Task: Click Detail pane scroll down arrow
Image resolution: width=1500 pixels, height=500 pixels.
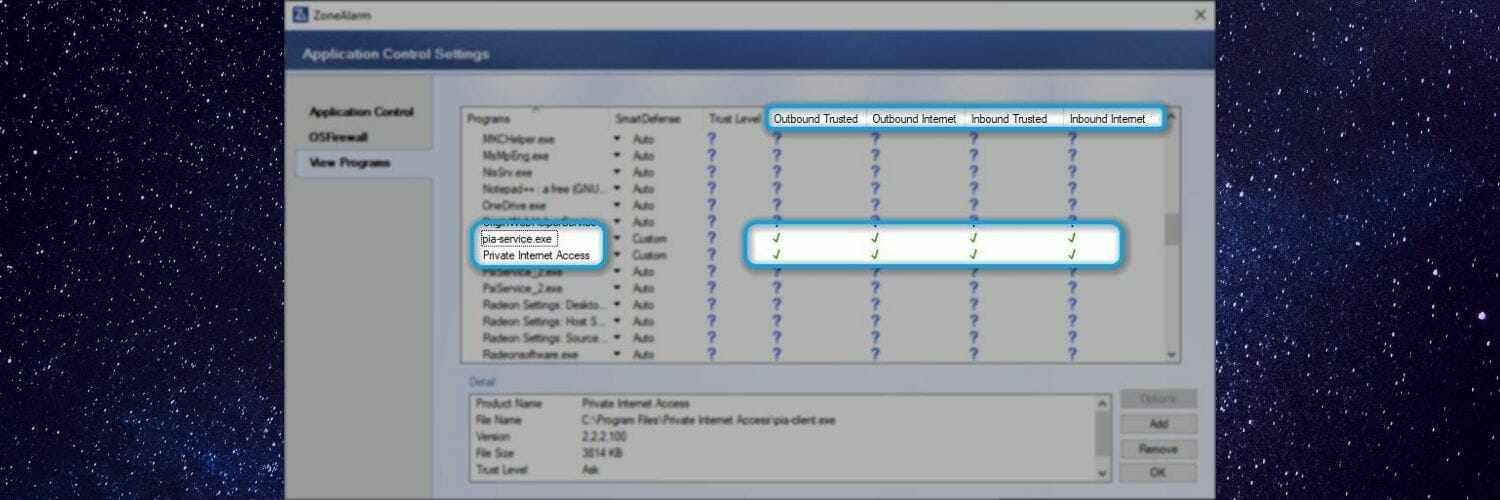Action: point(1103,472)
